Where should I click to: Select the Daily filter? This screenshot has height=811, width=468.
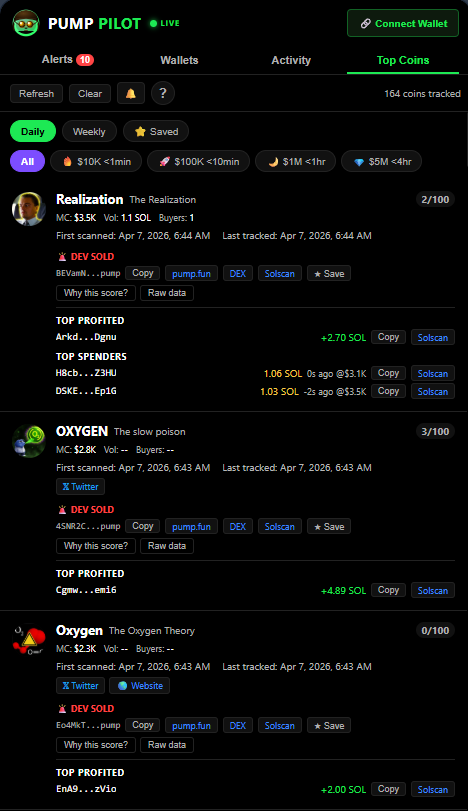click(x=33, y=131)
